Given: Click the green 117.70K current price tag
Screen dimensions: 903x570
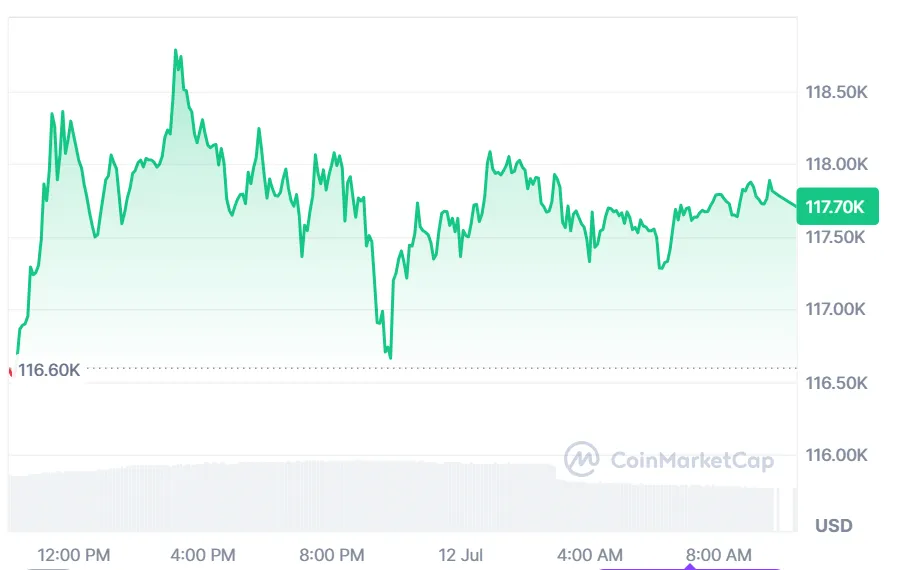Looking at the screenshot, I should pyautogui.click(x=837, y=207).
